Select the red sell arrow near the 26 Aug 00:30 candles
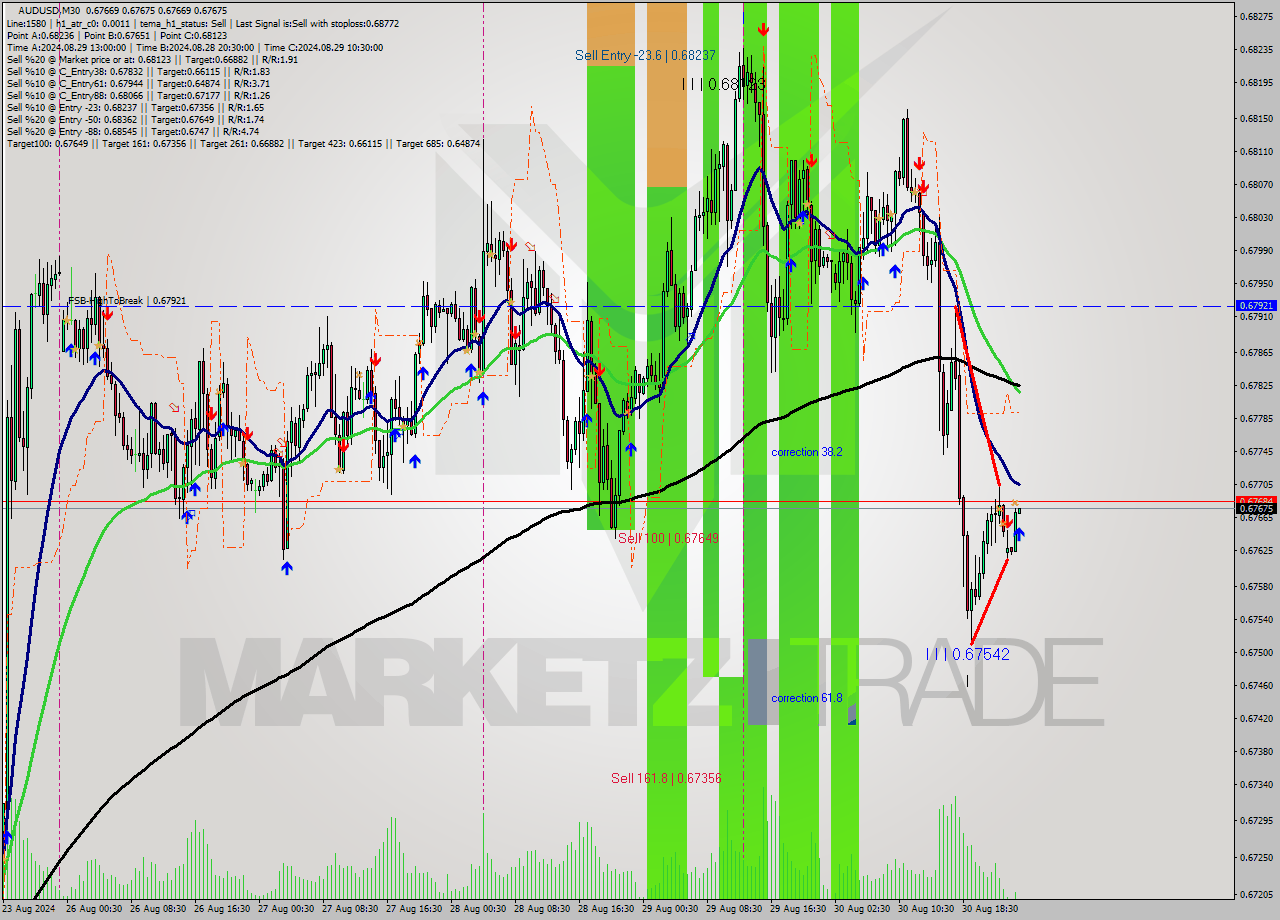This screenshot has width=1280, height=920. pos(107,311)
